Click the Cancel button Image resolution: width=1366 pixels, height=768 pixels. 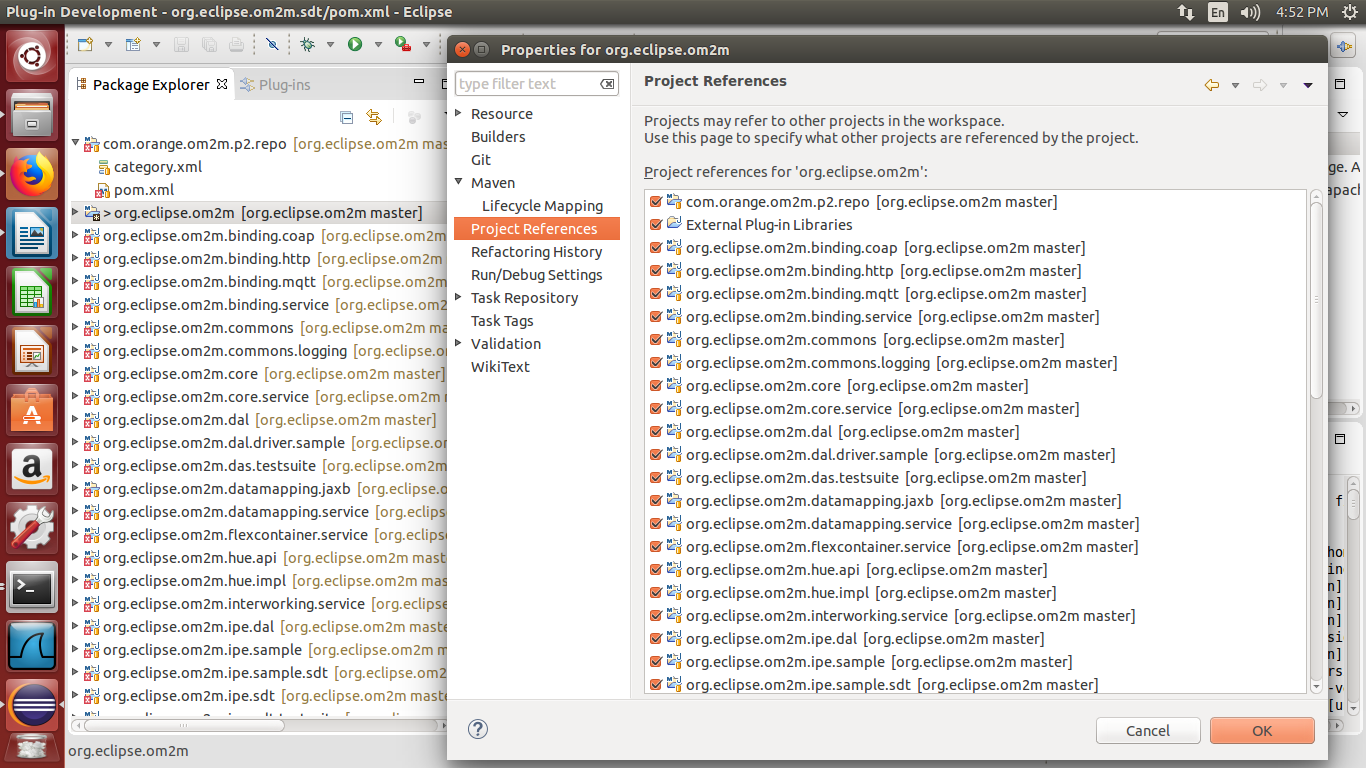click(1148, 731)
